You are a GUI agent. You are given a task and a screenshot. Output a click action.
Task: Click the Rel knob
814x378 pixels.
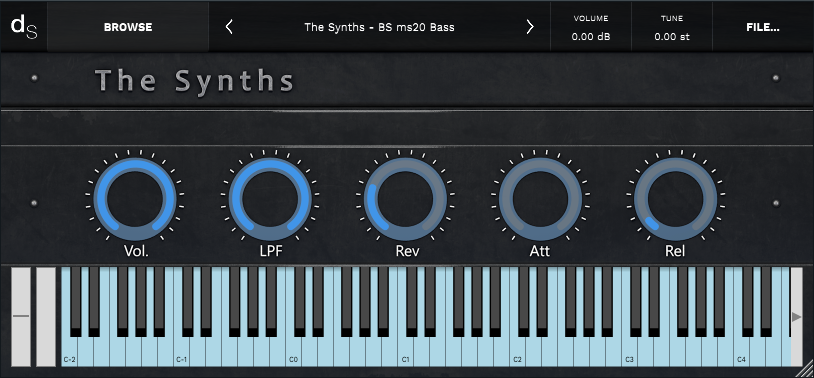pos(675,199)
